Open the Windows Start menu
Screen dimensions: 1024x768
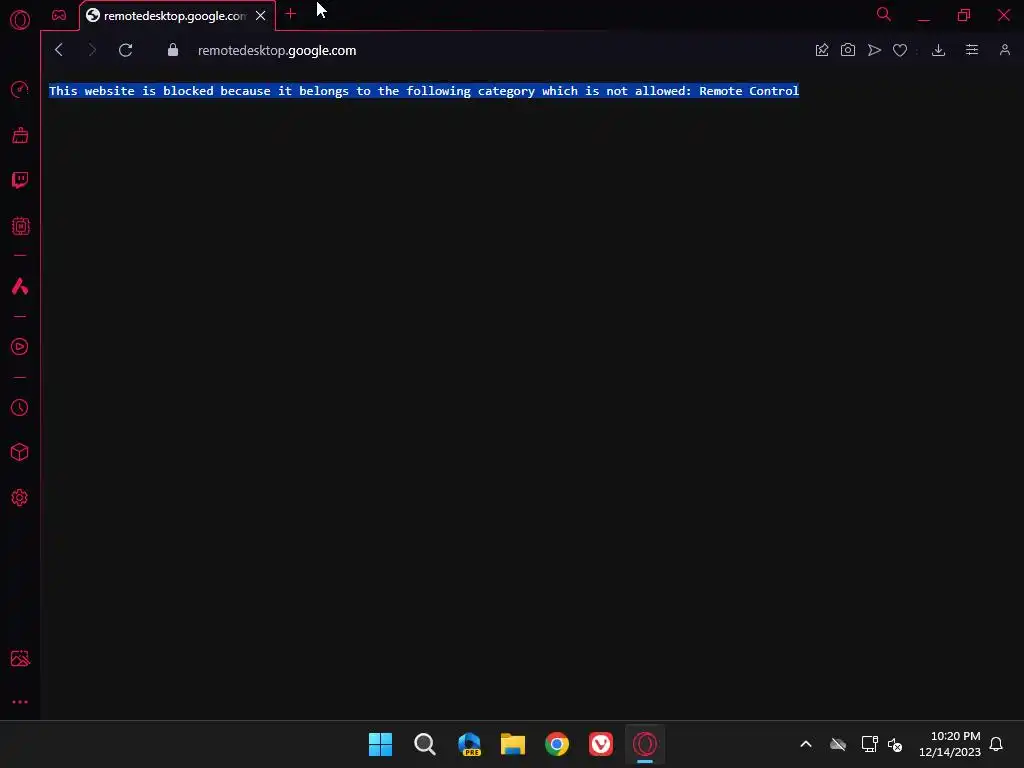[381, 744]
